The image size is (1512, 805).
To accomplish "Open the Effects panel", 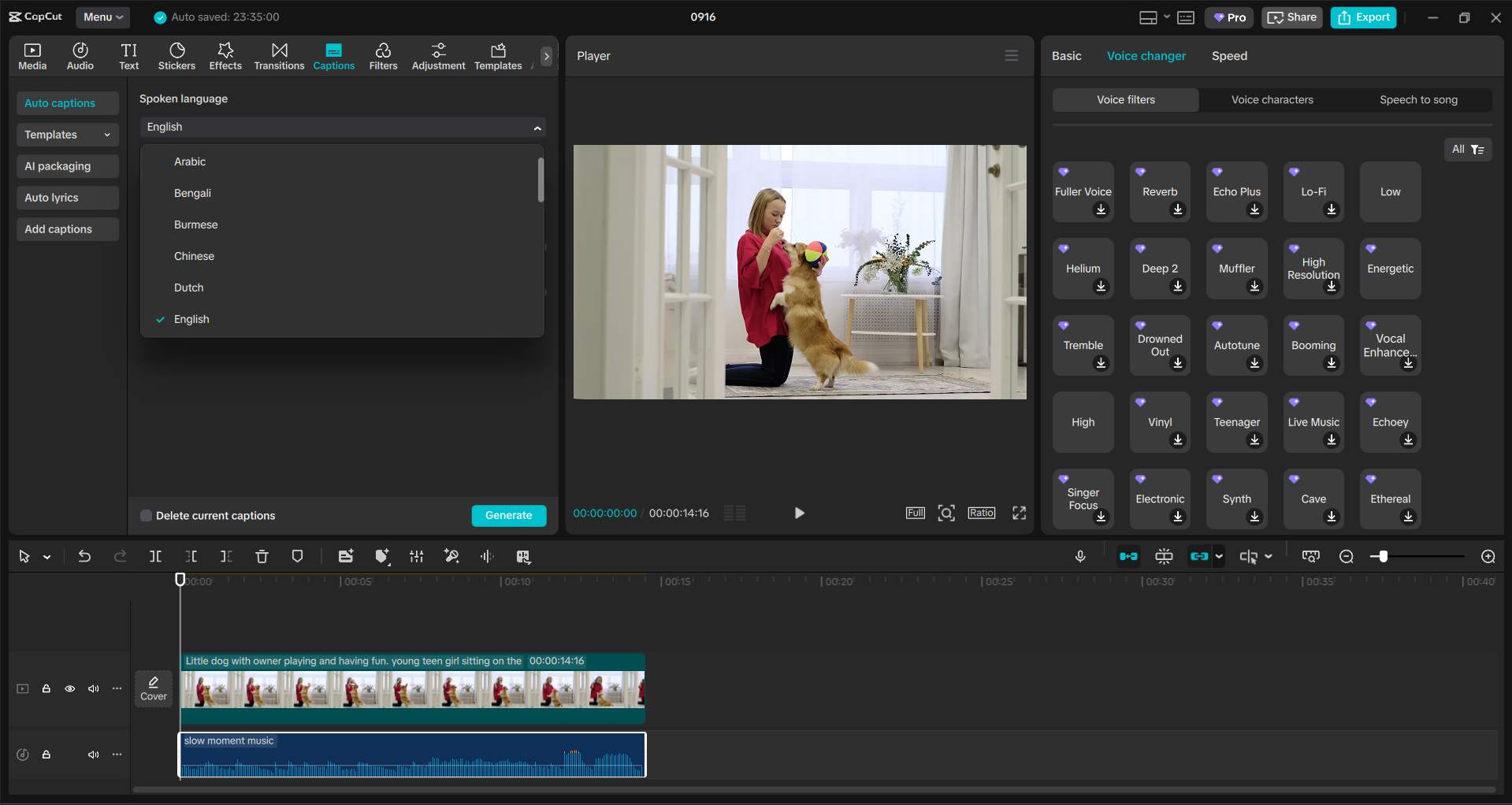I will click(225, 56).
